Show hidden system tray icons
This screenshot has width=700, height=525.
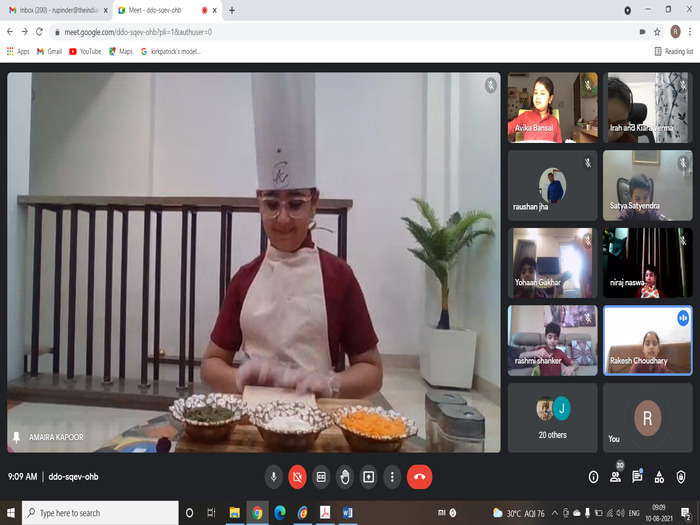555,513
